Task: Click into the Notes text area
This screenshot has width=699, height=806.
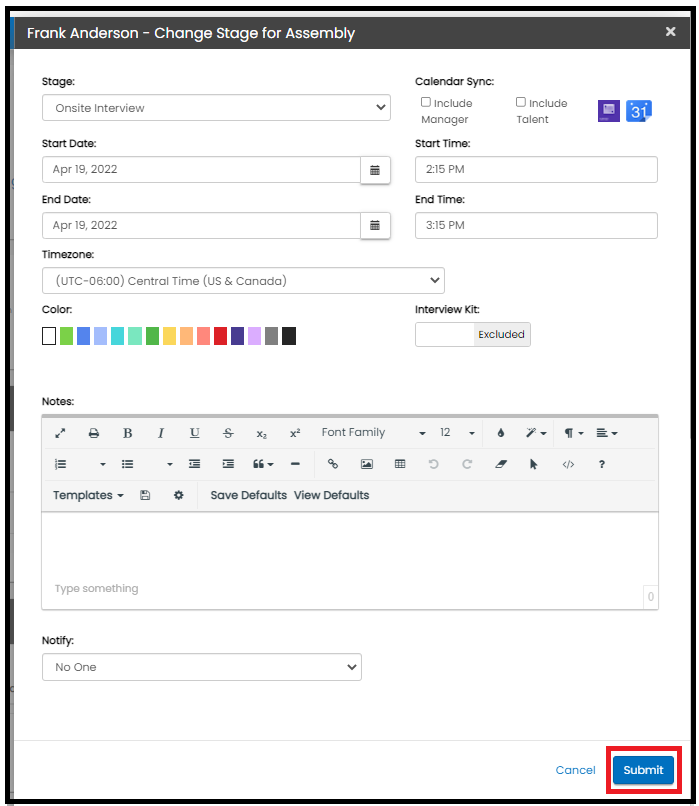Action: pos(350,560)
